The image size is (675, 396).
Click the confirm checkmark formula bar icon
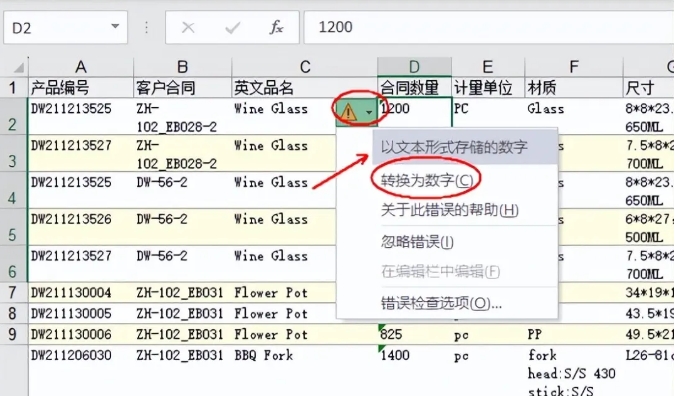click(x=232, y=28)
